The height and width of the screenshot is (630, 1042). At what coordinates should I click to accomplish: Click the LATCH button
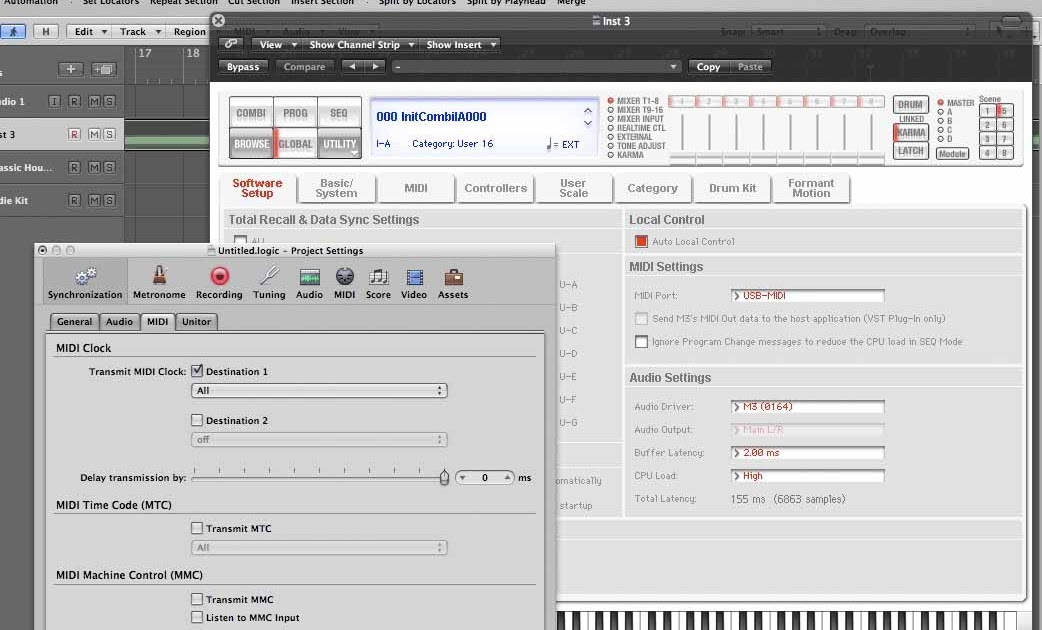(910, 151)
